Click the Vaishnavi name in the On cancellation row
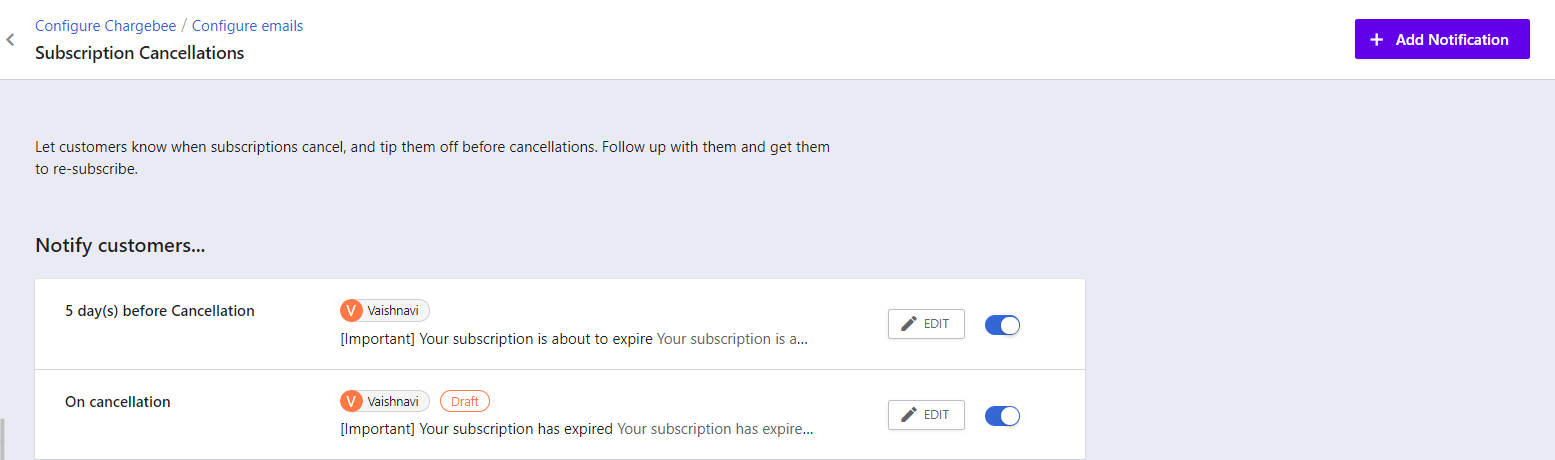This screenshot has width=1555, height=460. coord(393,402)
